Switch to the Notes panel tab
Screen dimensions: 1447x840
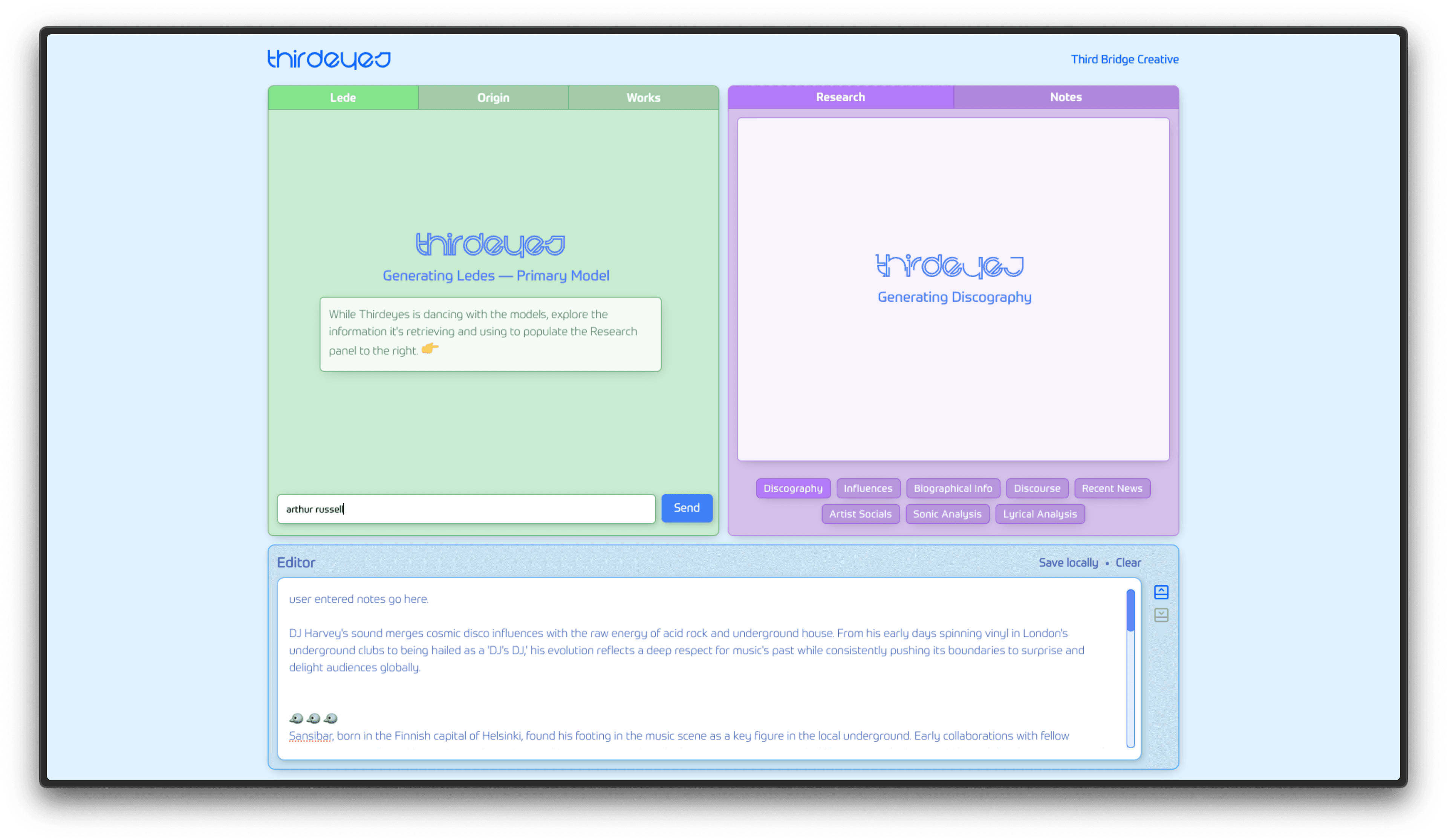click(1065, 97)
